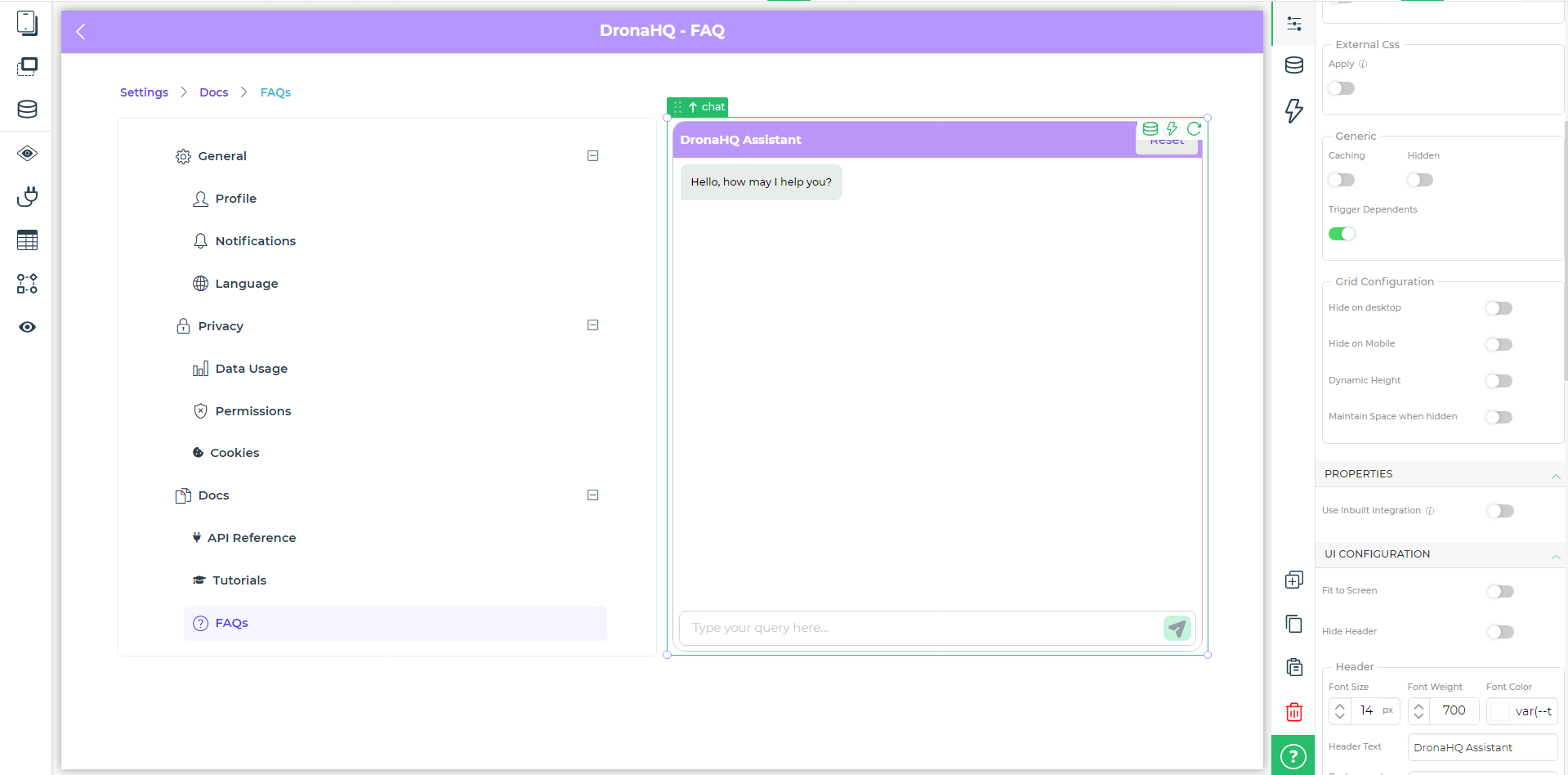Open the data binding database icon in right panel
Image resolution: width=1568 pixels, height=775 pixels.
point(1294,65)
